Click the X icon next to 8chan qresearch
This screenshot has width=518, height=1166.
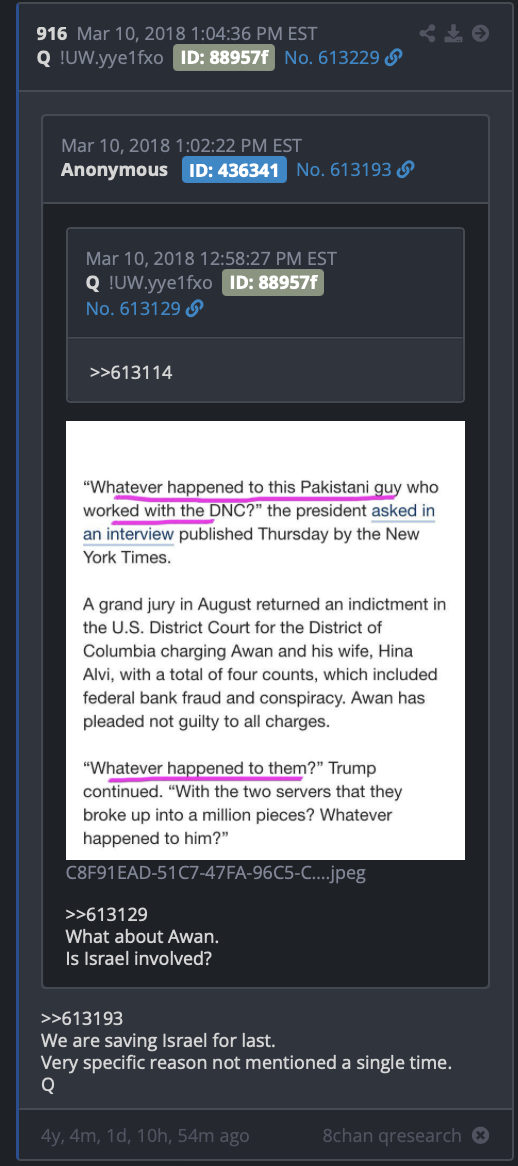pos(481,1136)
